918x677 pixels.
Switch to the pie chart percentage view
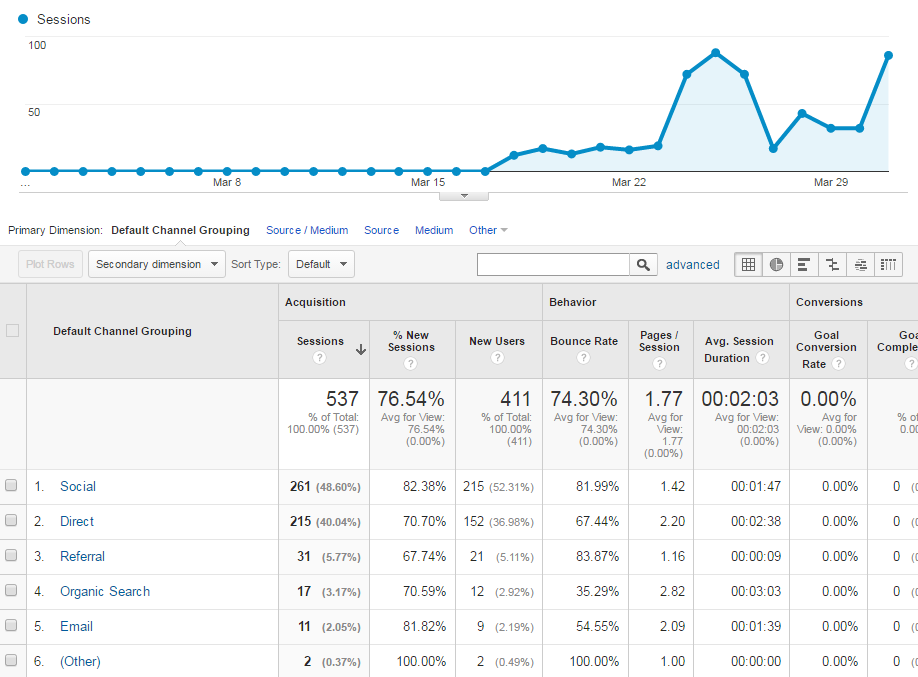pyautogui.click(x=776, y=264)
